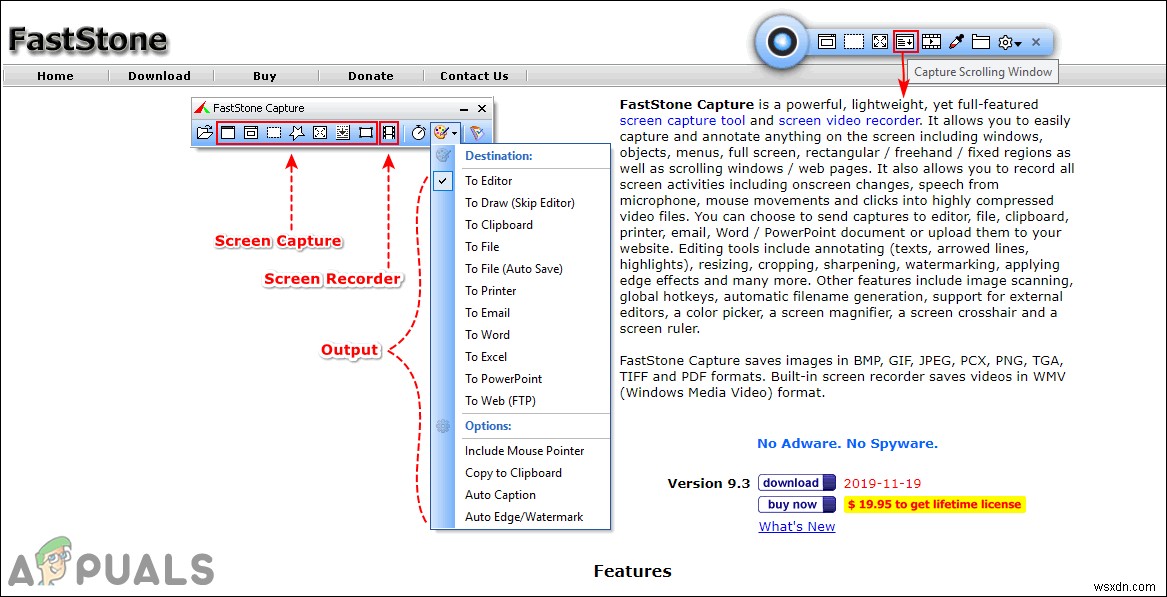The height and width of the screenshot is (597, 1167).
Task: Go to the Donate navigation tab
Action: point(371,76)
